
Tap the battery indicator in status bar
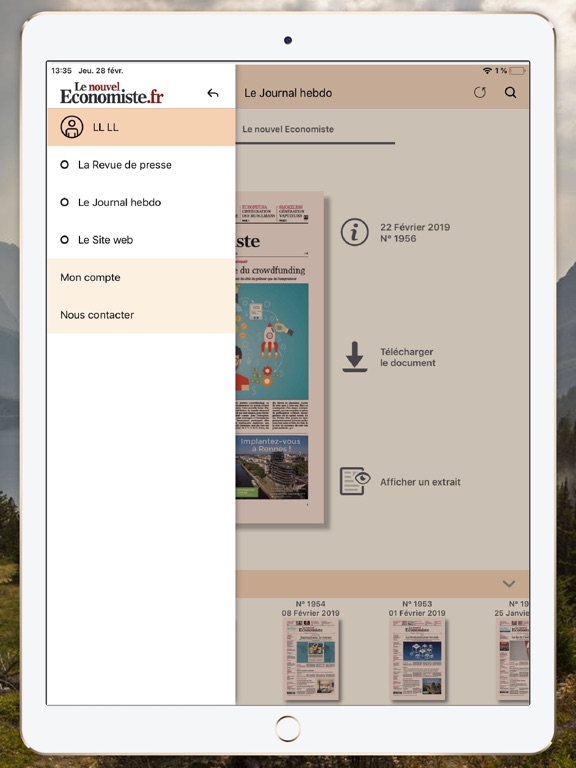pyautogui.click(x=517, y=71)
